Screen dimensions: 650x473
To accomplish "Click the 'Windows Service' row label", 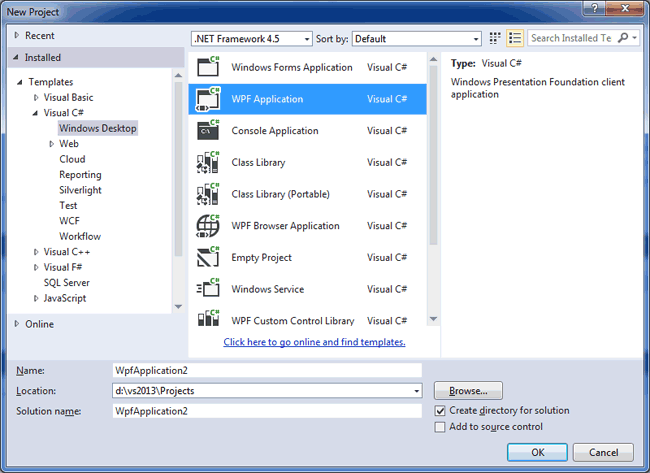I will point(268,289).
